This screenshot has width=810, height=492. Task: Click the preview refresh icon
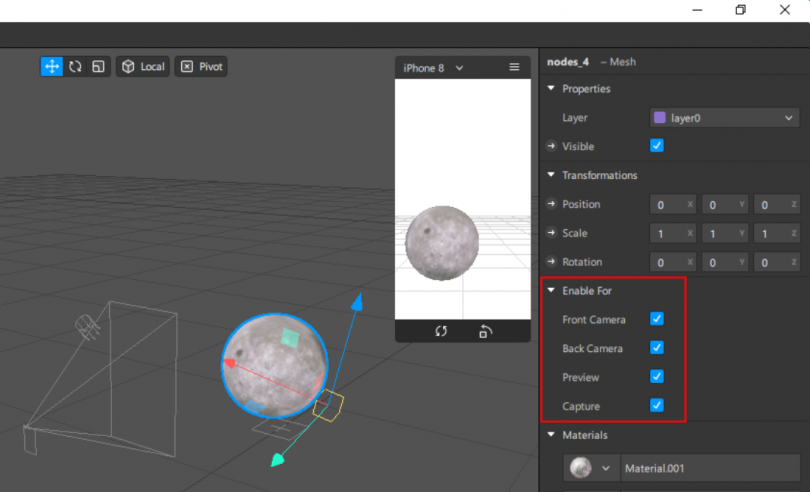[441, 331]
